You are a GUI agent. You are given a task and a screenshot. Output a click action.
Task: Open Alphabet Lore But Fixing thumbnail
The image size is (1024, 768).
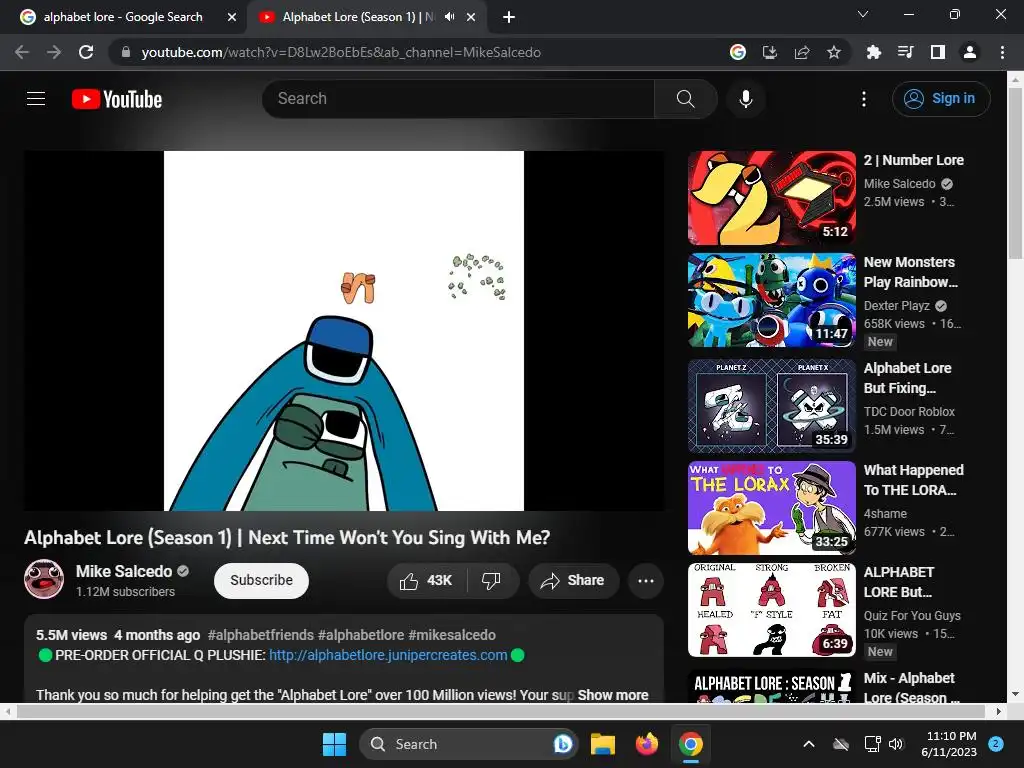[x=771, y=406]
